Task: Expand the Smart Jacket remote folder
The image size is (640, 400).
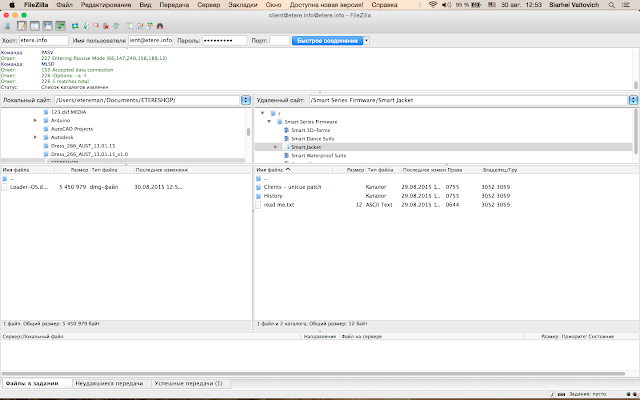Action: [276, 147]
